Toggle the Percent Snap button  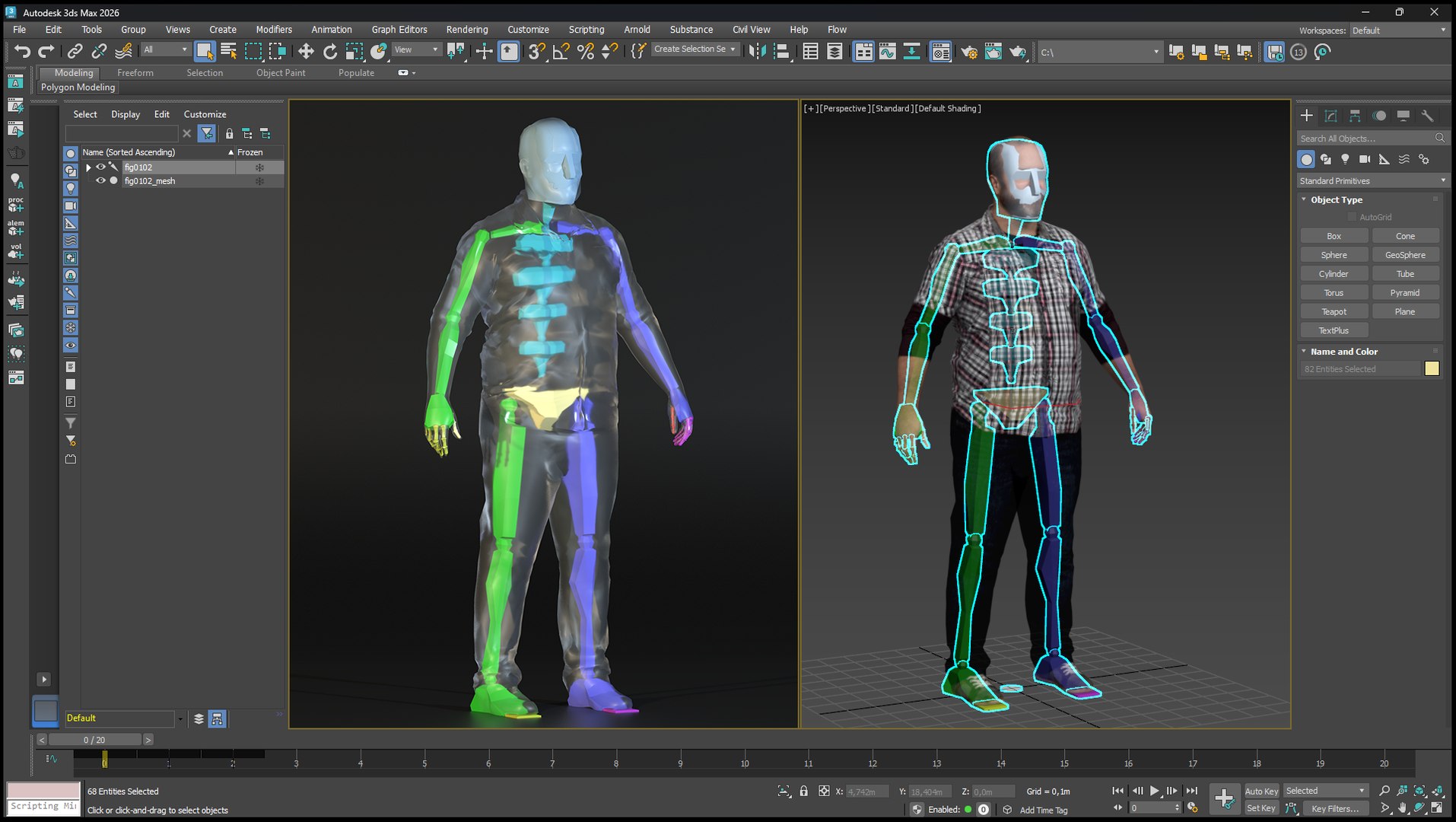[x=585, y=52]
